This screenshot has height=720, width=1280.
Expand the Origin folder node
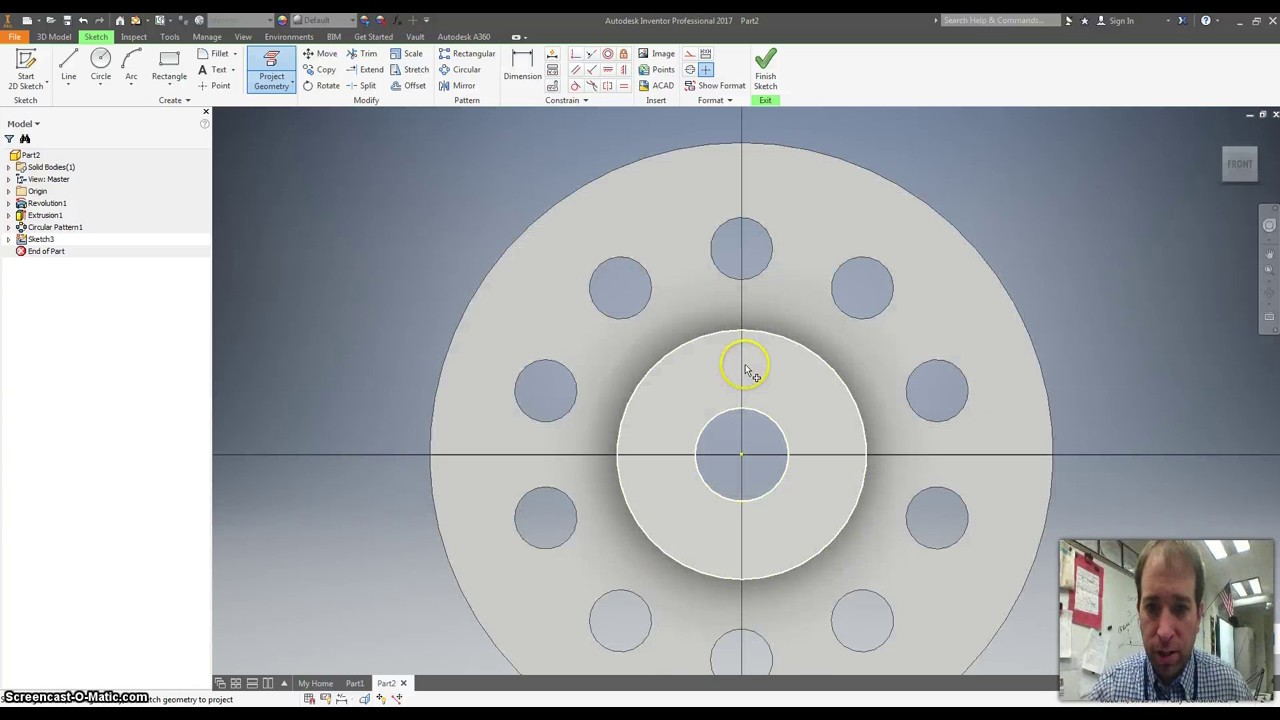pyautogui.click(x=9, y=191)
